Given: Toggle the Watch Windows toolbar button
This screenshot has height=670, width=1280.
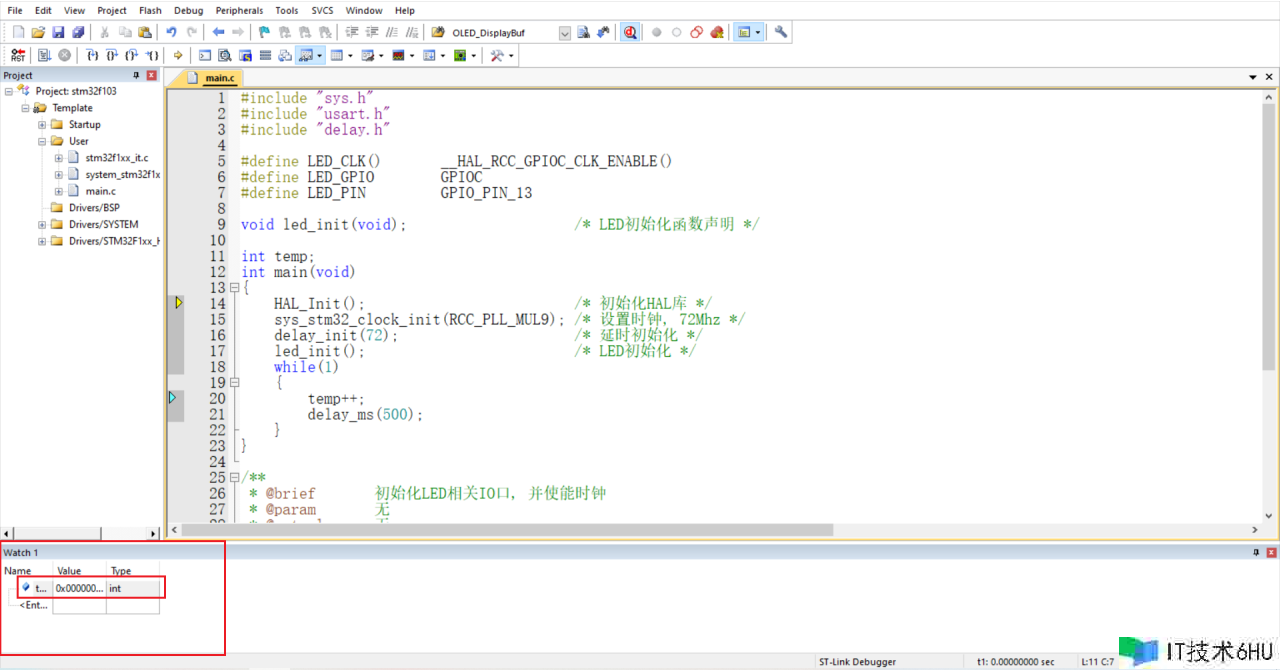Looking at the screenshot, I should [x=306, y=56].
